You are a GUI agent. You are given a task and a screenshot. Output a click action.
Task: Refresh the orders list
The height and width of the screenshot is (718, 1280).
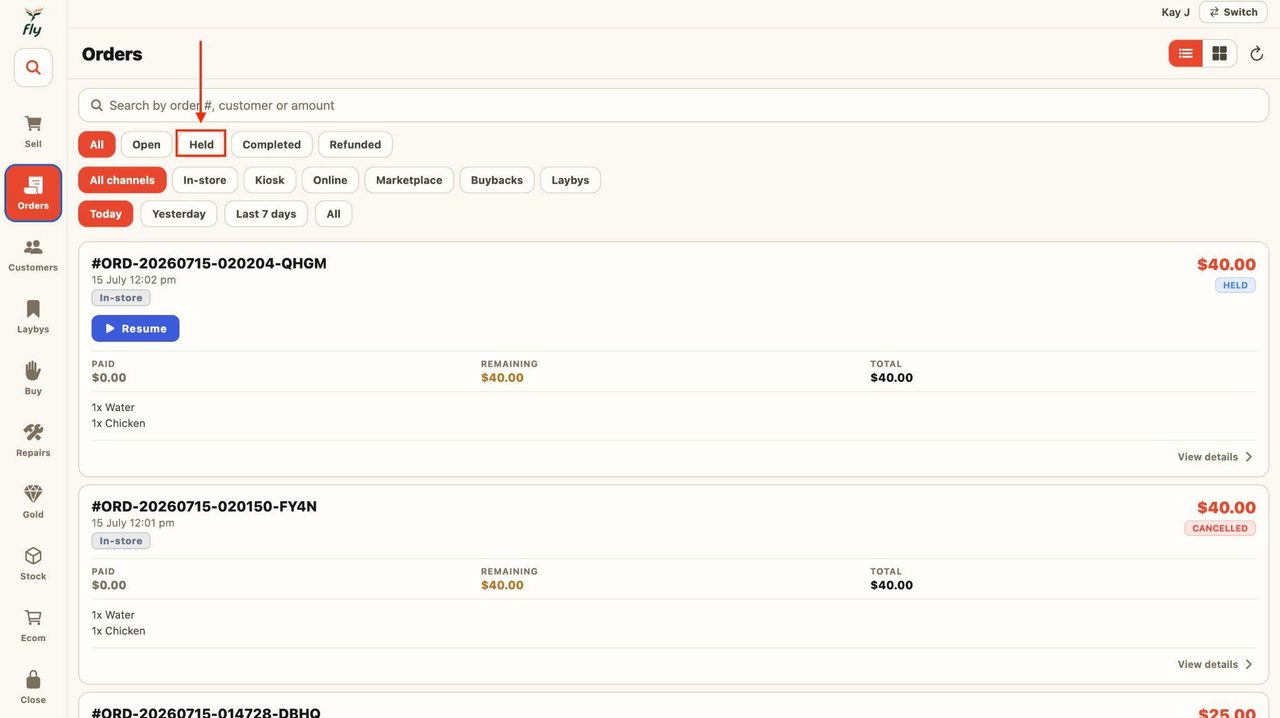coord(1257,54)
